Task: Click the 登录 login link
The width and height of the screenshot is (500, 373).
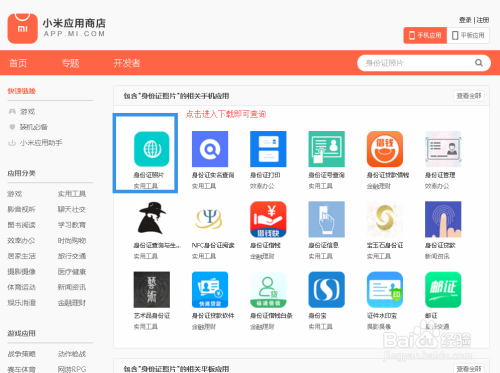Action: [465, 20]
